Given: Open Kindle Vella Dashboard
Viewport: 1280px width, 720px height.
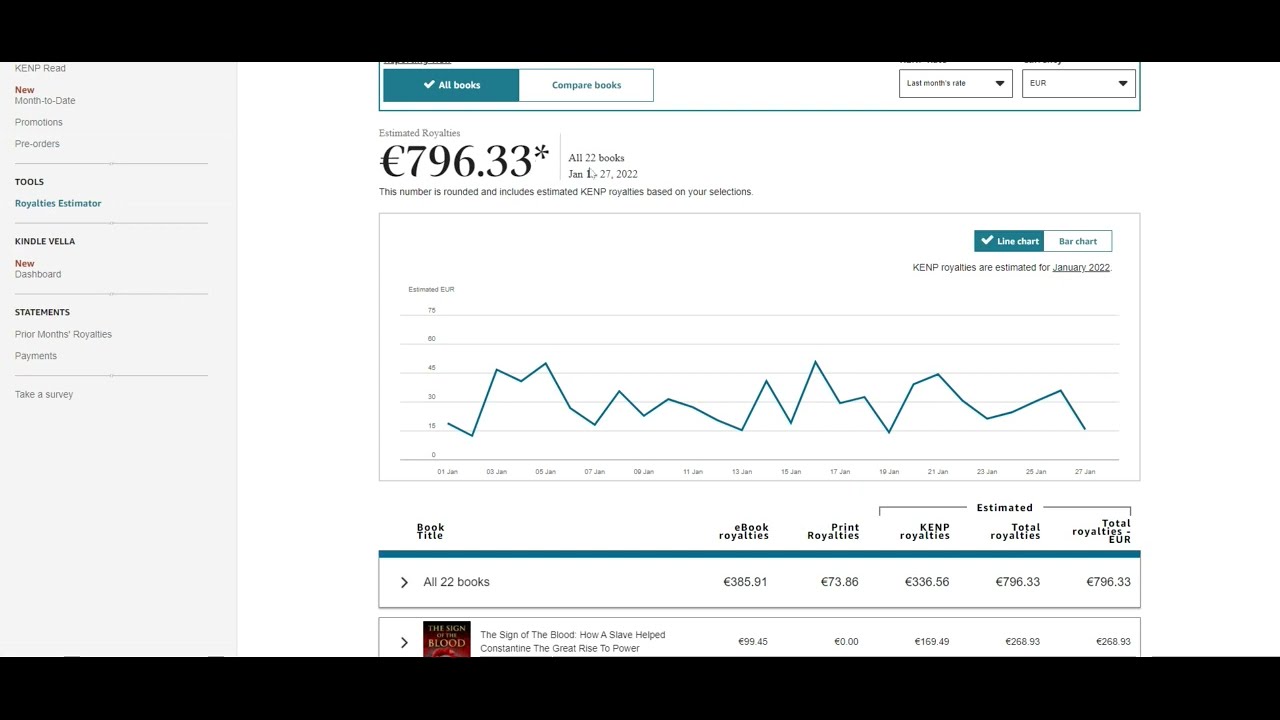Looking at the screenshot, I should coord(38,274).
